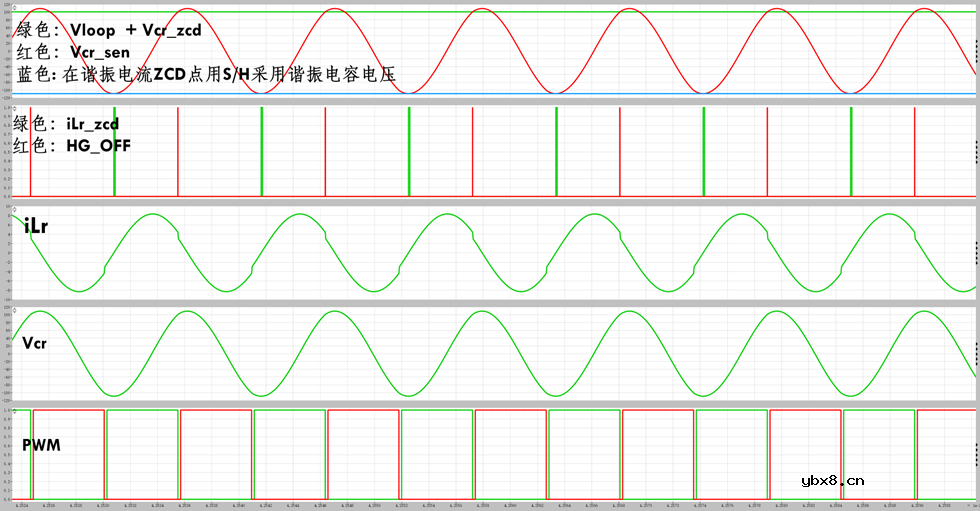This screenshot has width=980, height=511.
Task: Click the dotted handle right of top plot
Action: pyautogui.click(x=976, y=52)
